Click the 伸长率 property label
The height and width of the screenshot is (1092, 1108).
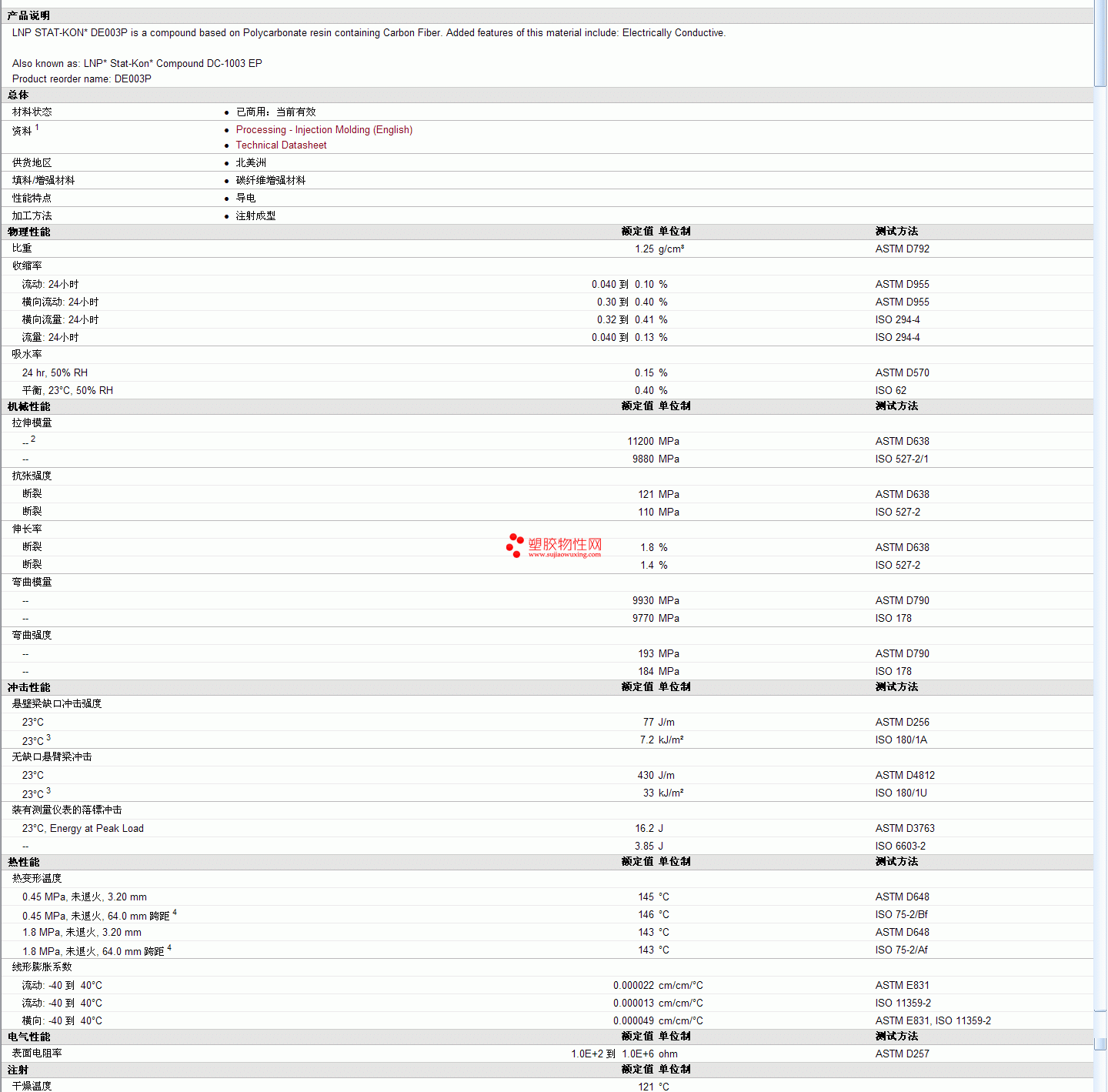click(27, 529)
